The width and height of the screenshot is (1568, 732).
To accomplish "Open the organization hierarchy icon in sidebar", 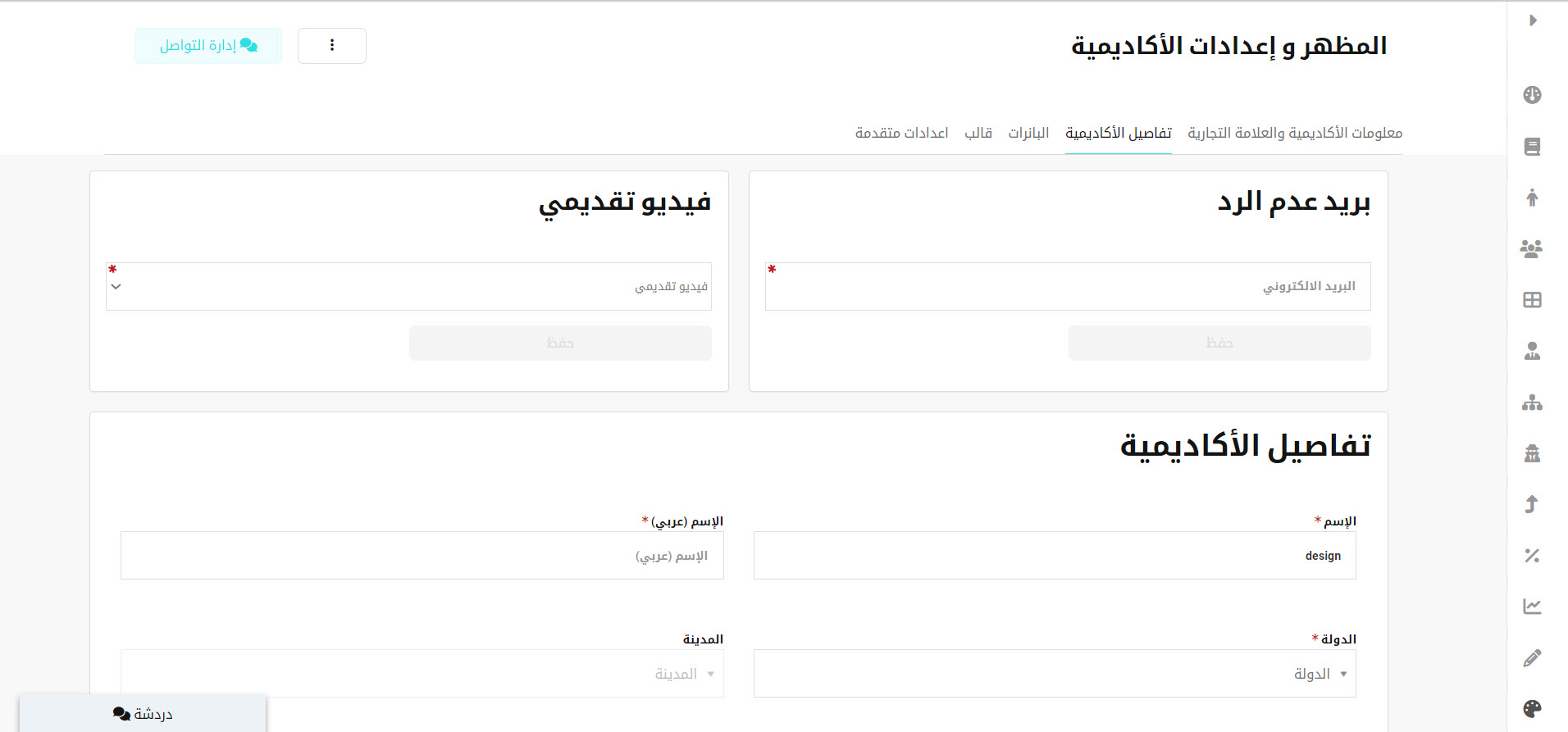I will (x=1532, y=402).
